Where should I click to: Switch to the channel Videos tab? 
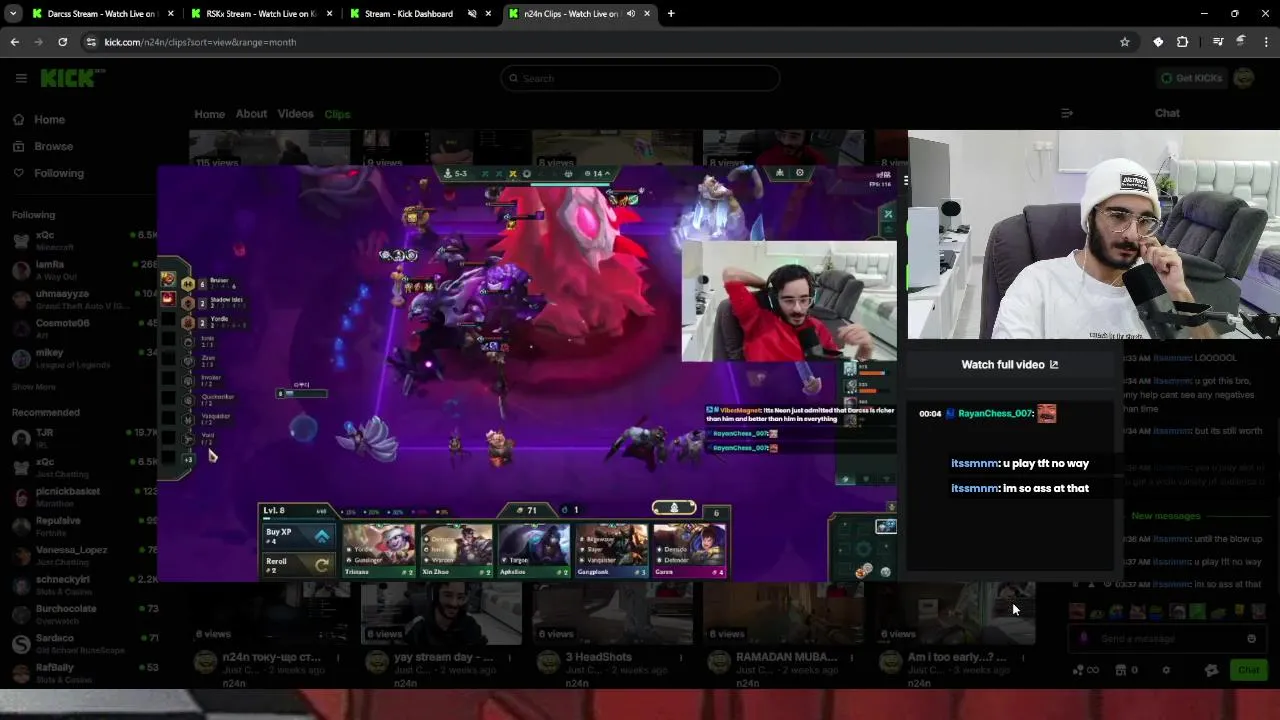(x=295, y=114)
